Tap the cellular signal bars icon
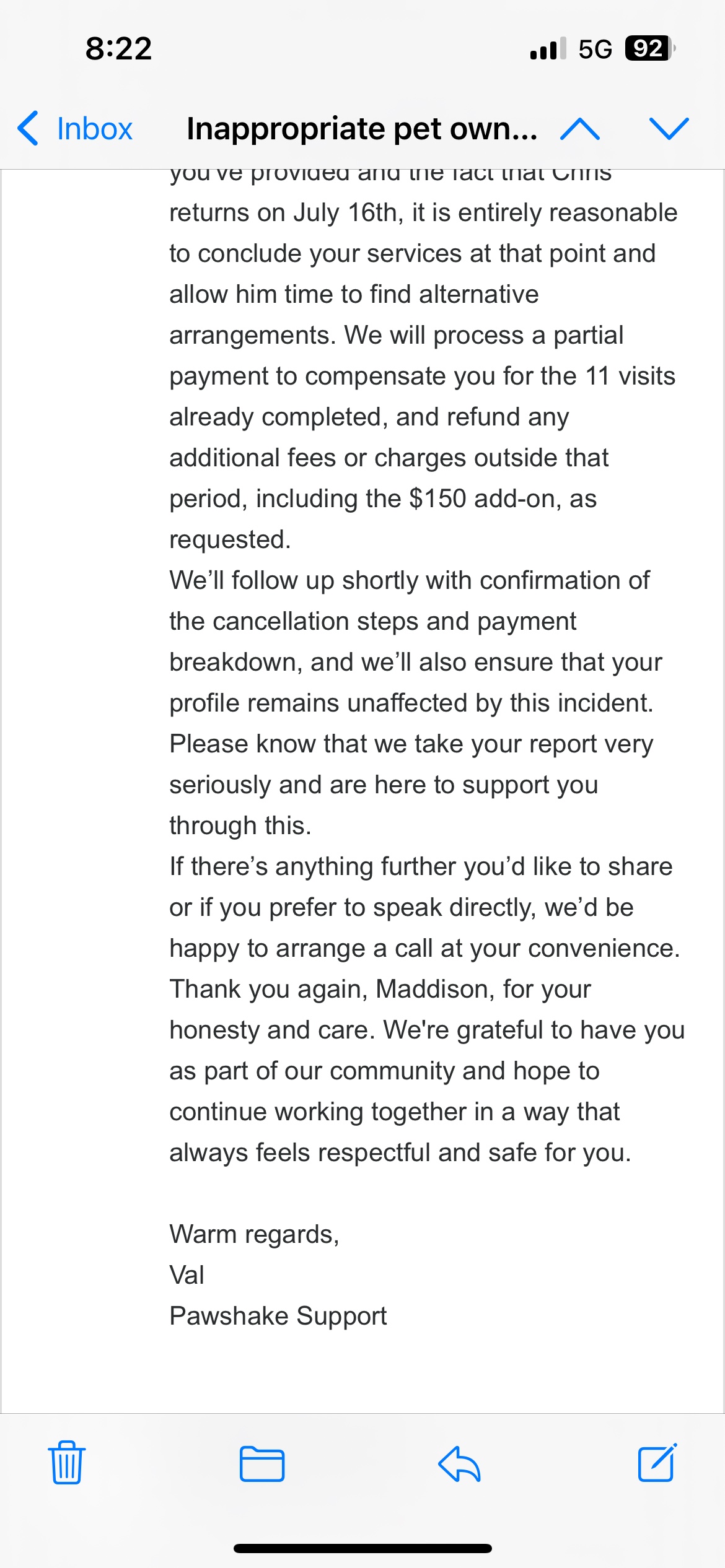The height and width of the screenshot is (1568, 725). pos(548,49)
